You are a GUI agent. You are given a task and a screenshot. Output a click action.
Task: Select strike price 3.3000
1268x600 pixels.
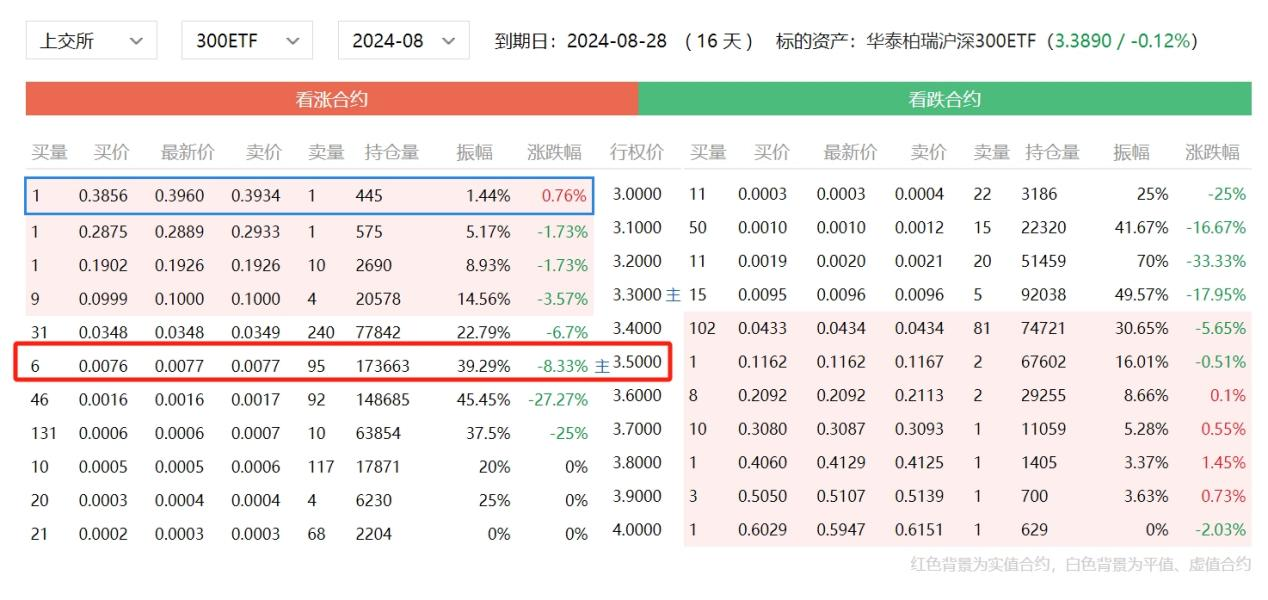tap(637, 294)
